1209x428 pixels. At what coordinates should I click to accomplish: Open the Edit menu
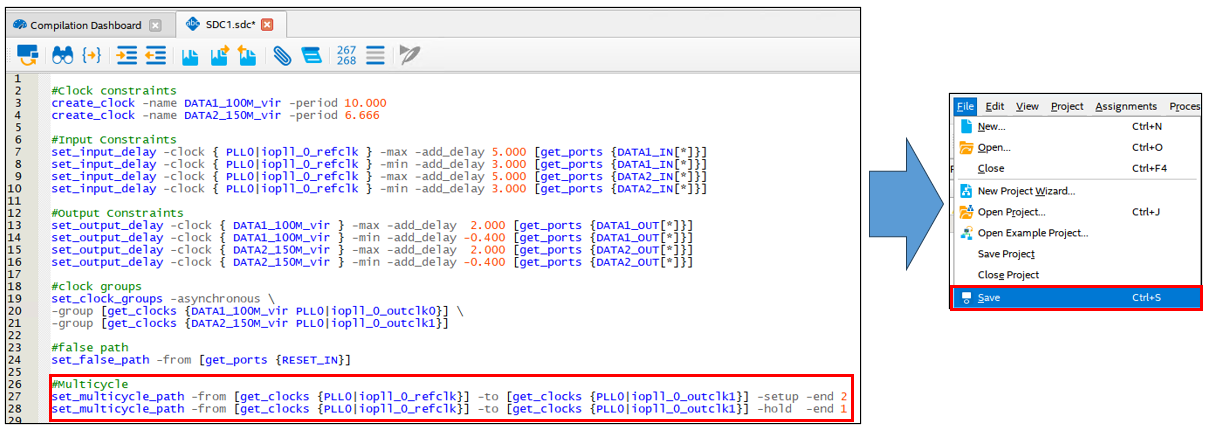click(x=994, y=106)
